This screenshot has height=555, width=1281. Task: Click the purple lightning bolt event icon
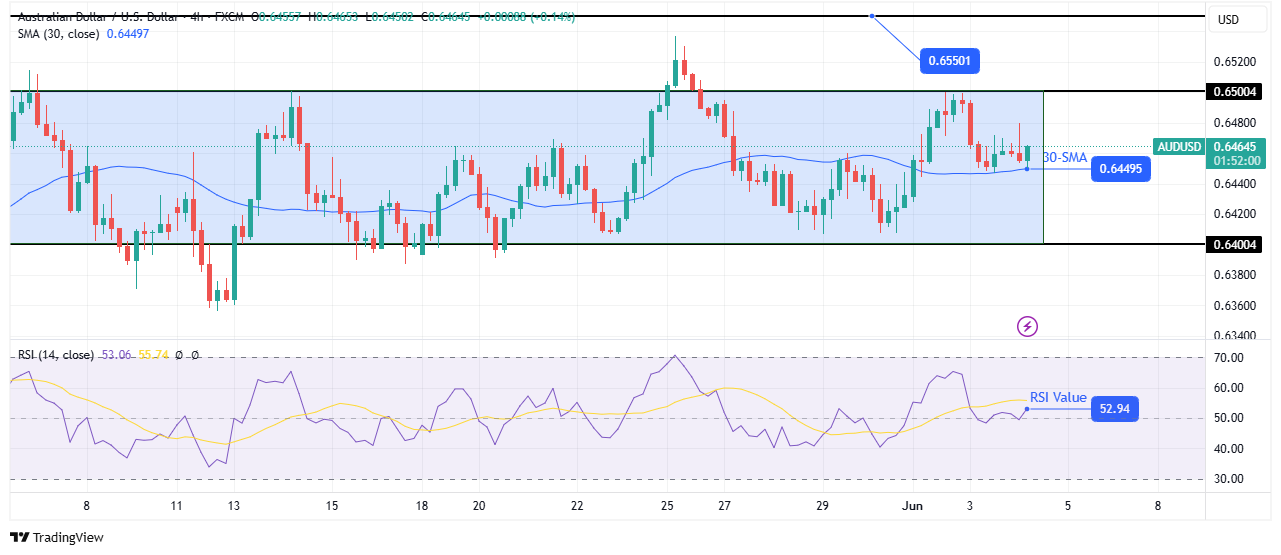tap(1027, 326)
